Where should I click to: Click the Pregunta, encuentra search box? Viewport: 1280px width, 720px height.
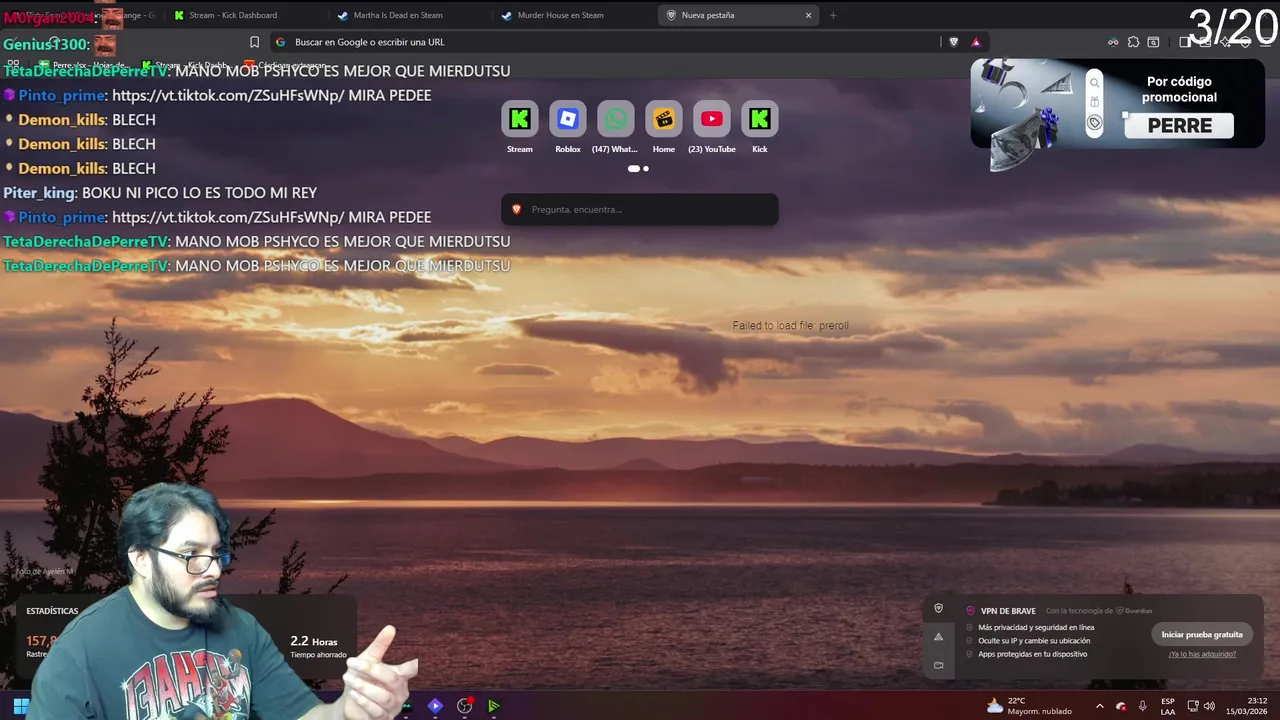click(640, 209)
